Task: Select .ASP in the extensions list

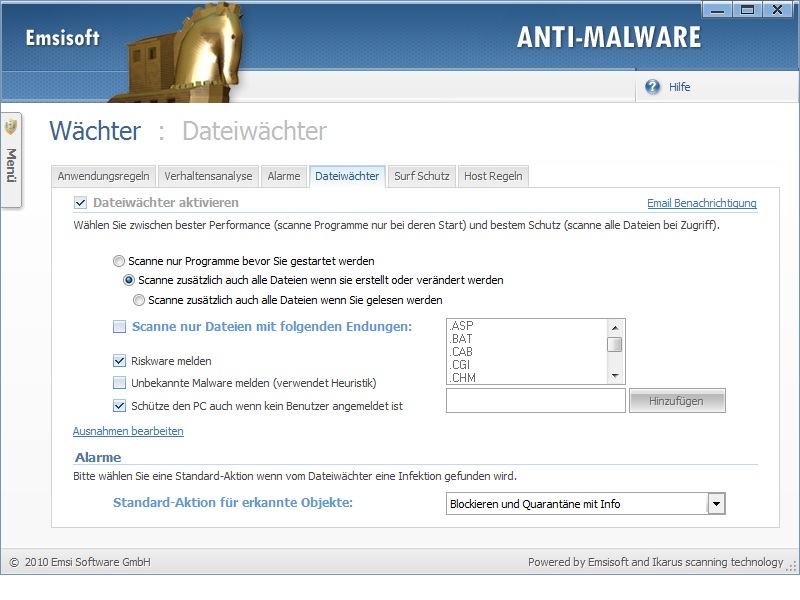Action: point(461,326)
